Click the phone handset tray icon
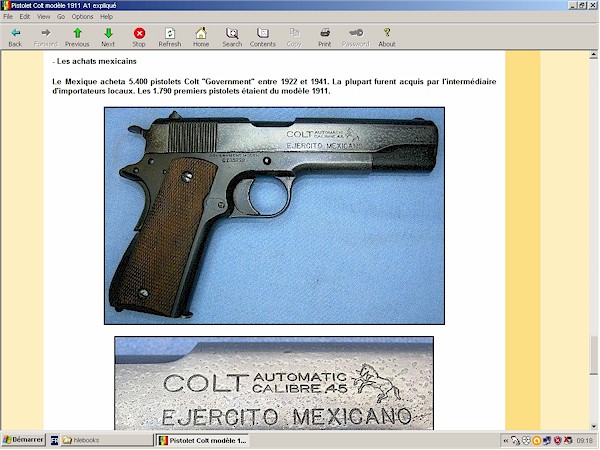The height and width of the screenshot is (450, 600). [x=516, y=441]
